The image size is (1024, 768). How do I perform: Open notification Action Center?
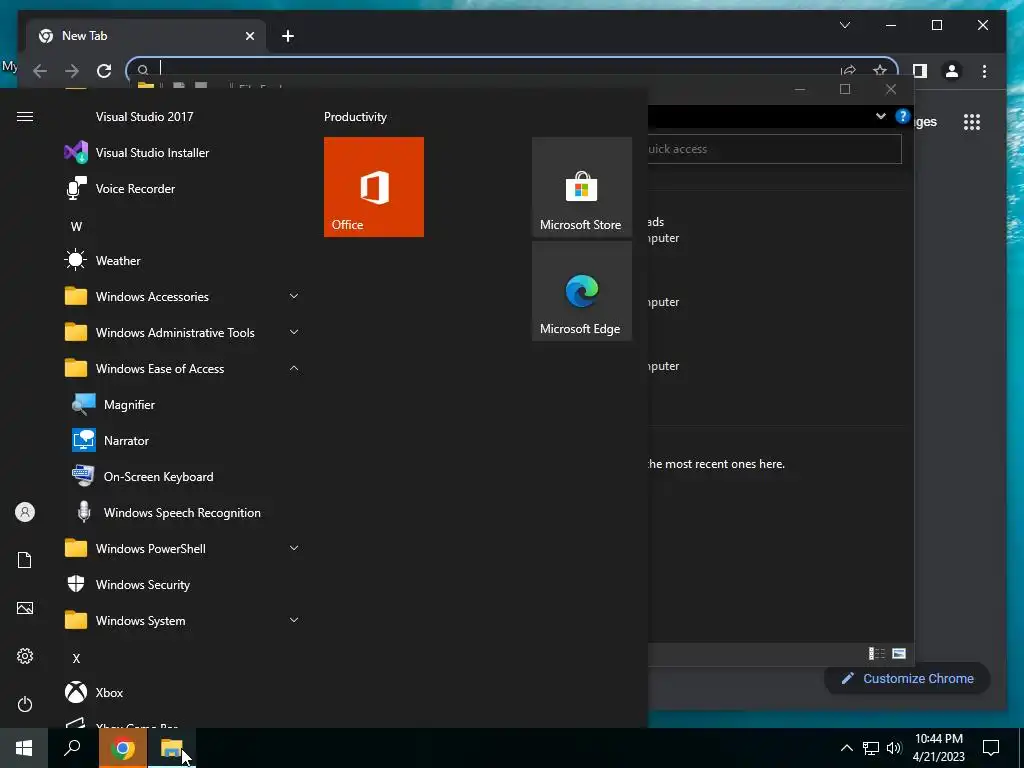(991, 748)
